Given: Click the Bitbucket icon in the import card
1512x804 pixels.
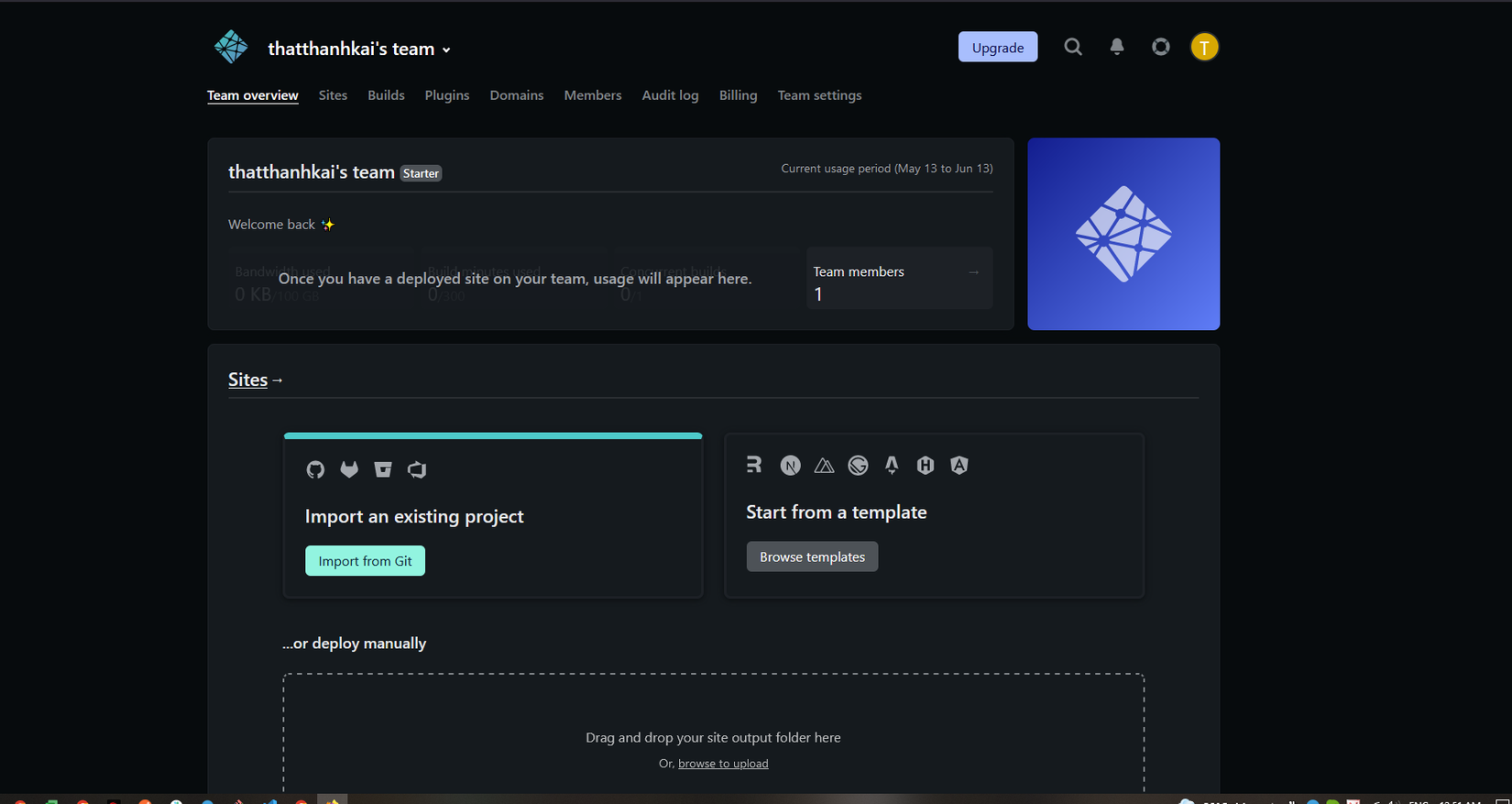Looking at the screenshot, I should click(383, 469).
